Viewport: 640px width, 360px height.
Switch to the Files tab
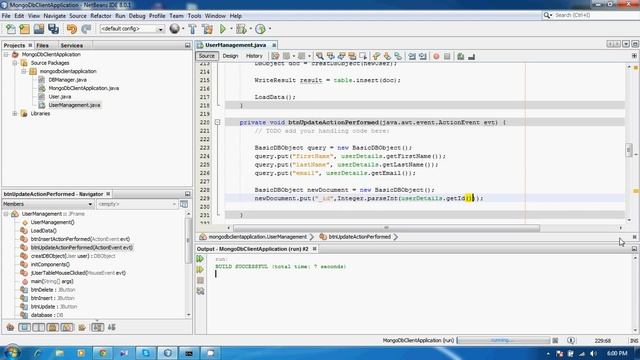(x=42, y=45)
